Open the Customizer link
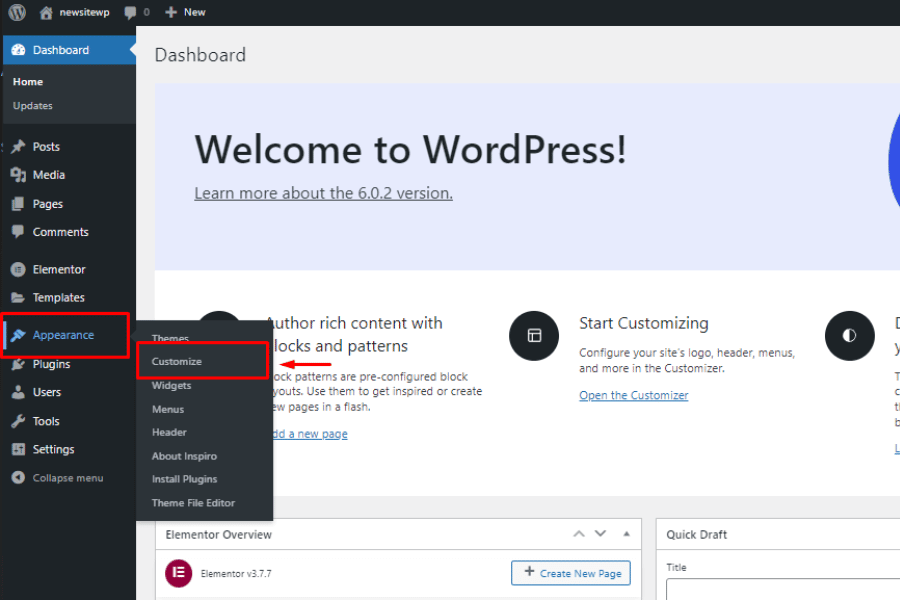Image resolution: width=900 pixels, height=600 pixels. 634,395
